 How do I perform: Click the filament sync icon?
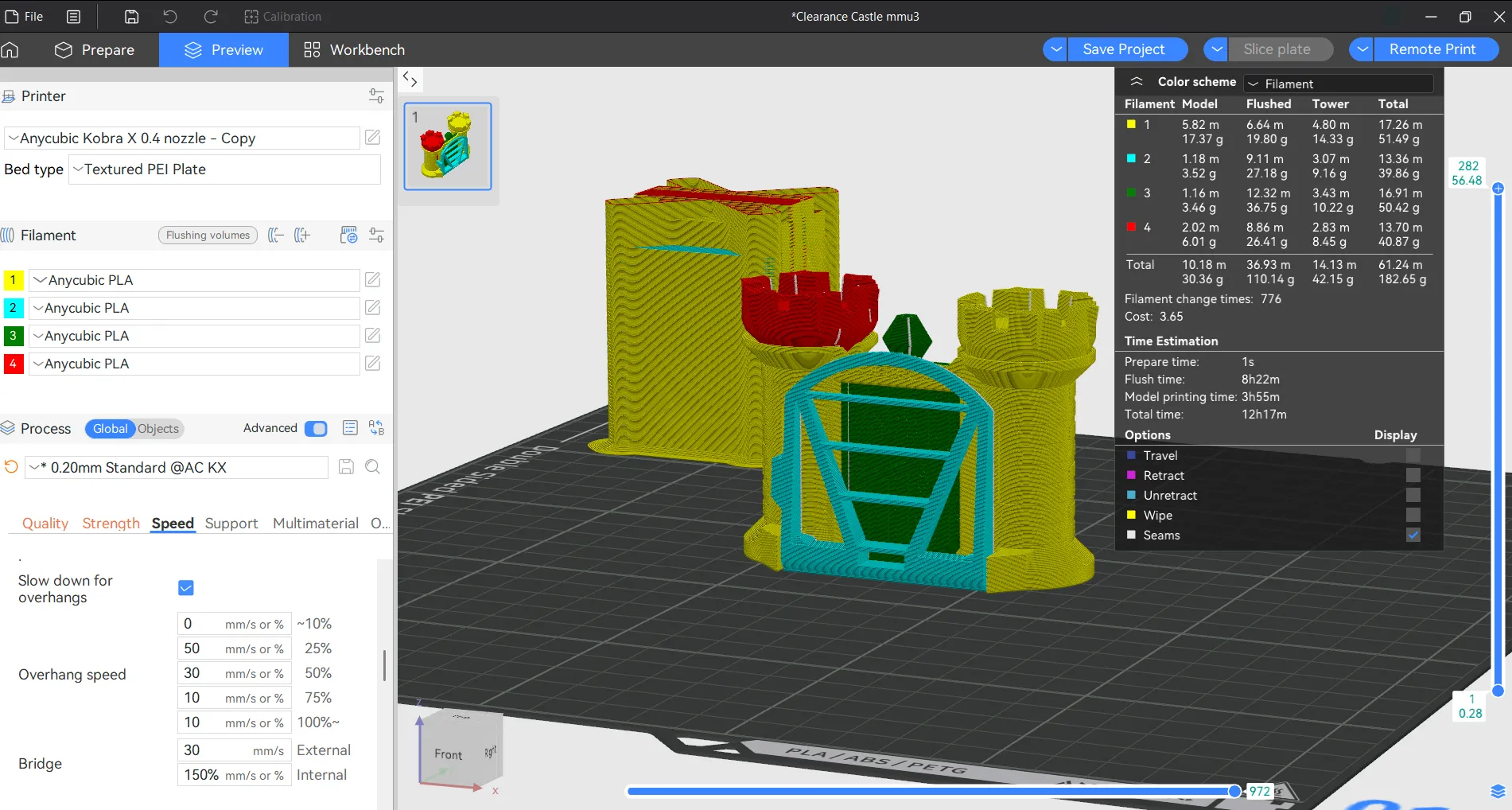pyautogui.click(x=348, y=236)
